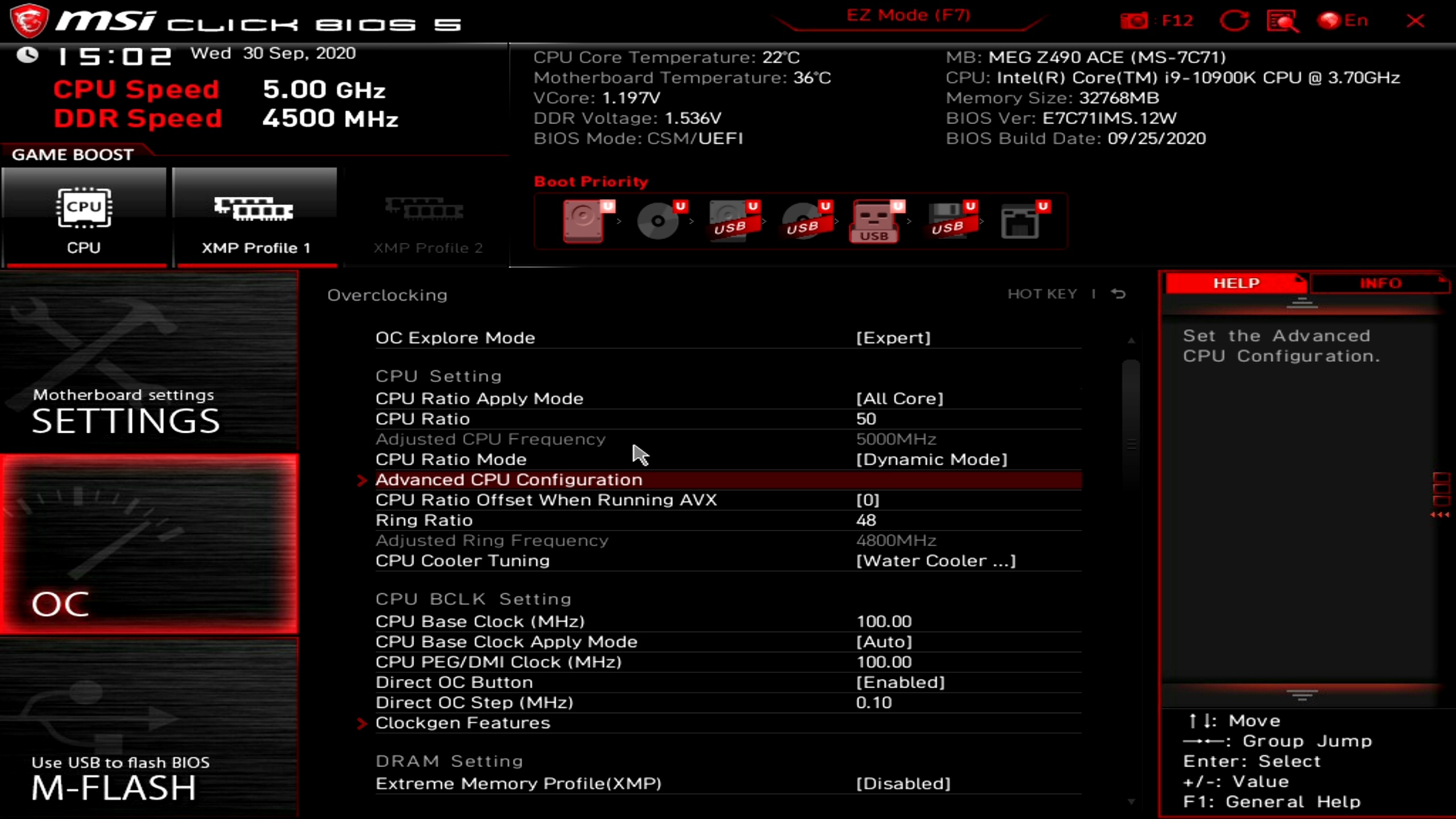The height and width of the screenshot is (819, 1456).
Task: Click the En language globe icon
Action: [x=1329, y=21]
